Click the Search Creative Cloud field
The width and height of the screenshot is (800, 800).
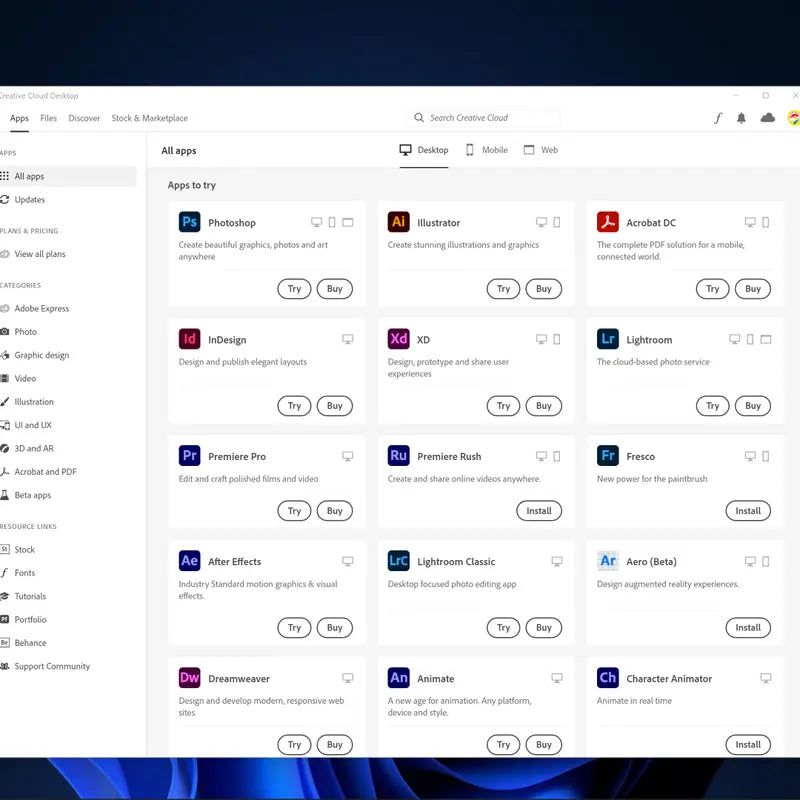pyautogui.click(x=483, y=117)
